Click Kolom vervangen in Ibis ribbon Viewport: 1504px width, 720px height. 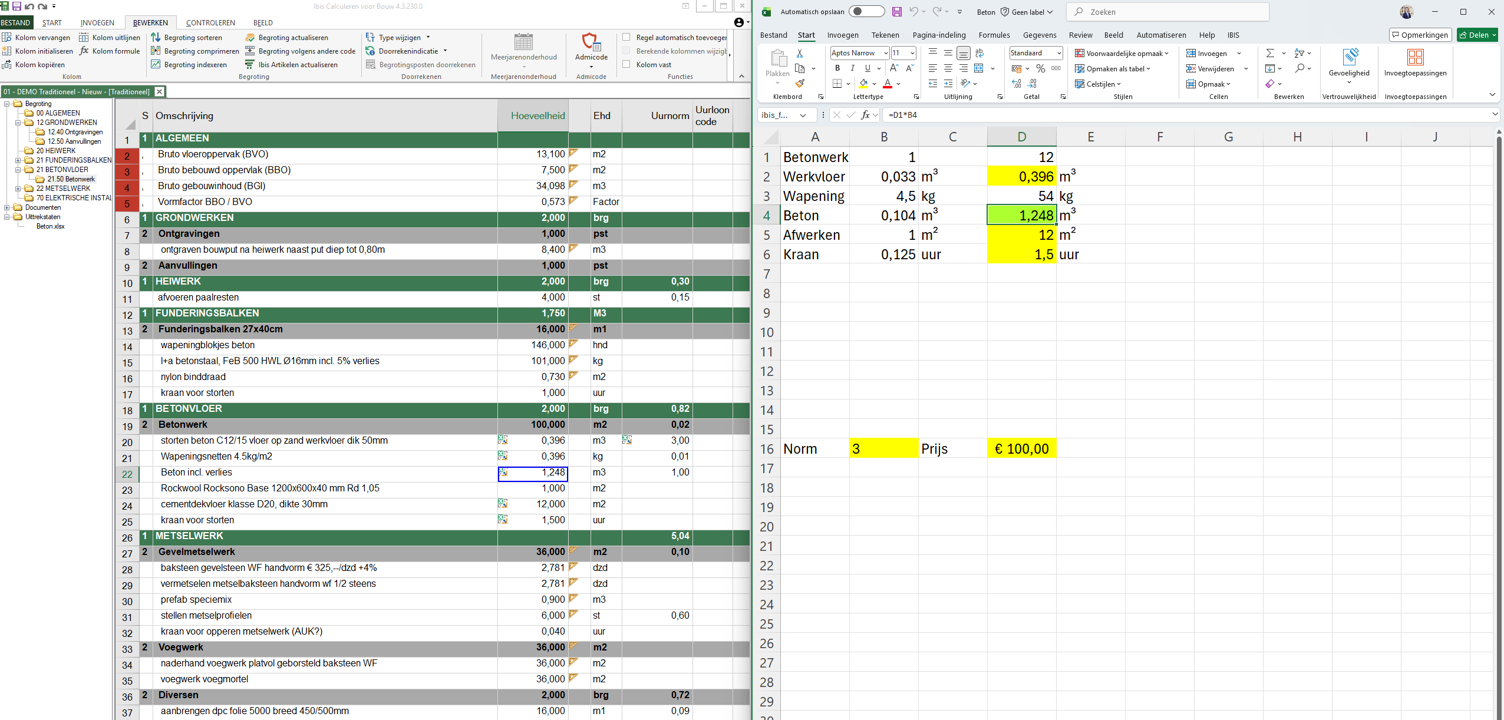click(36, 37)
